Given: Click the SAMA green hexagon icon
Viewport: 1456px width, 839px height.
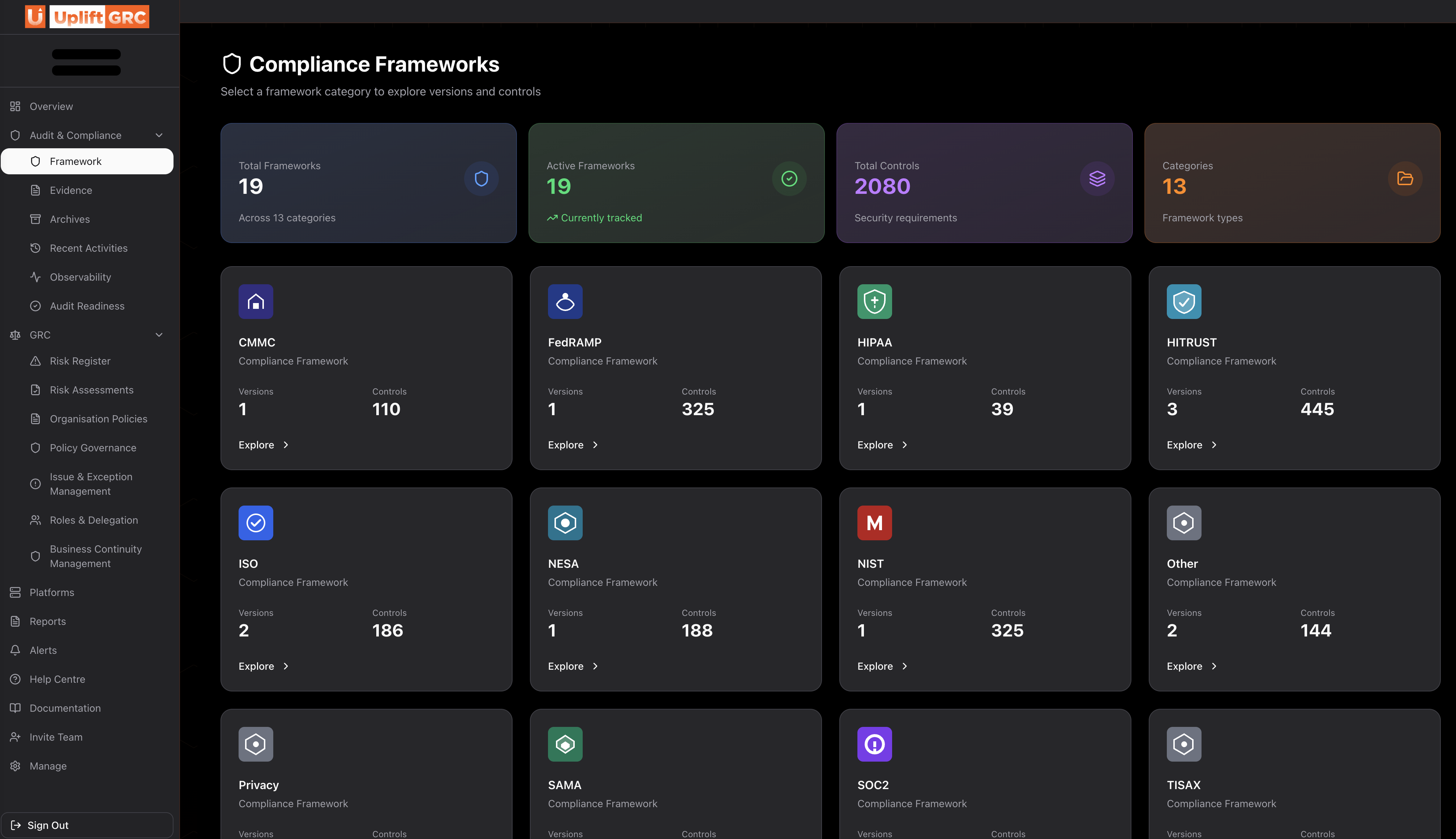Looking at the screenshot, I should click(x=565, y=744).
